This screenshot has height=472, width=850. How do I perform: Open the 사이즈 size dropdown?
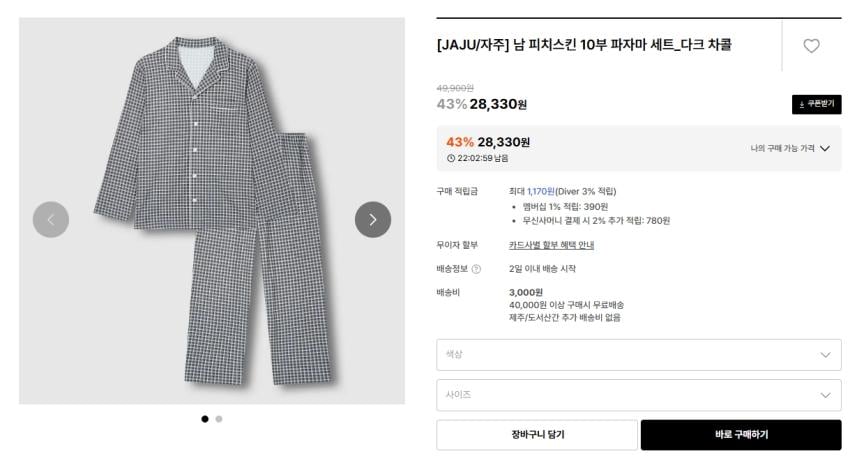coord(639,395)
